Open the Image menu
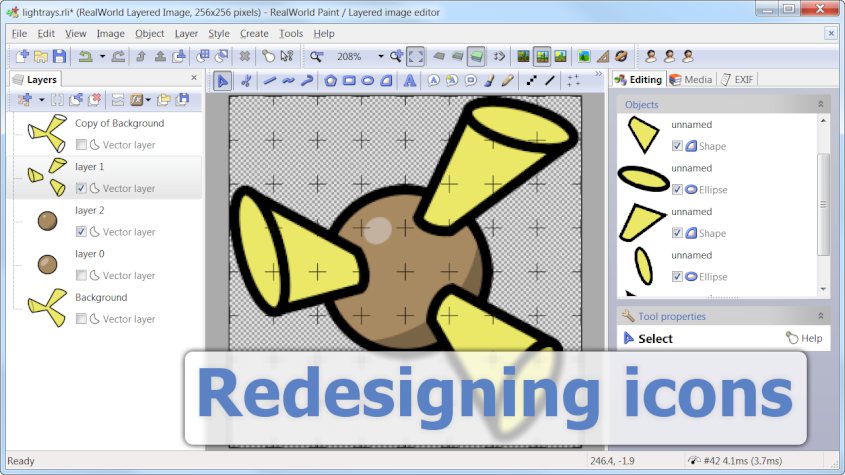The height and width of the screenshot is (475, 845). point(110,33)
